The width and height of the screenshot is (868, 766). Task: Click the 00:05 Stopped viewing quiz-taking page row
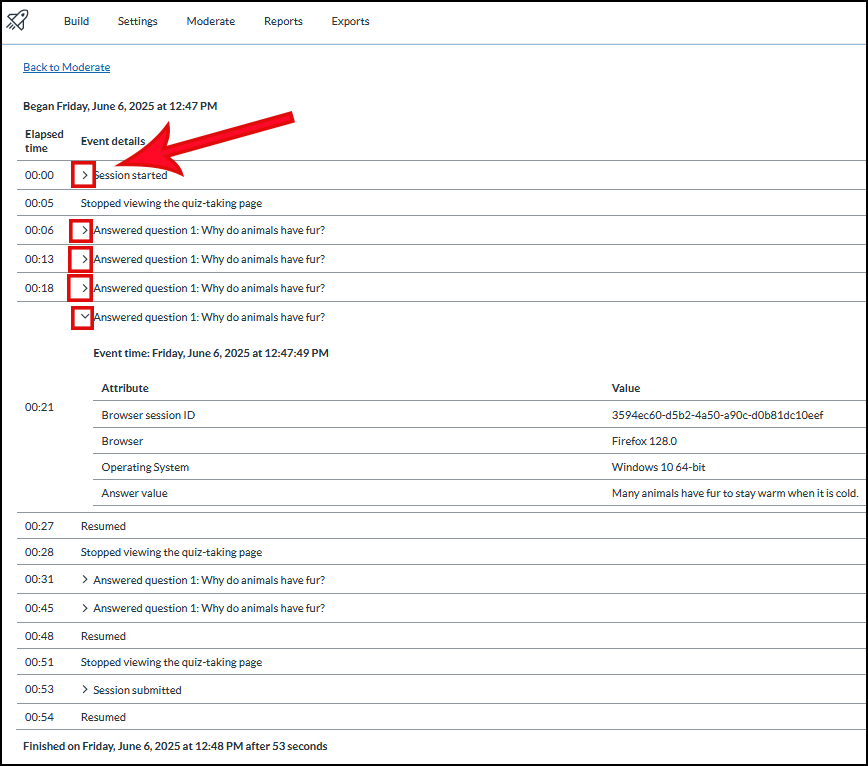point(442,203)
